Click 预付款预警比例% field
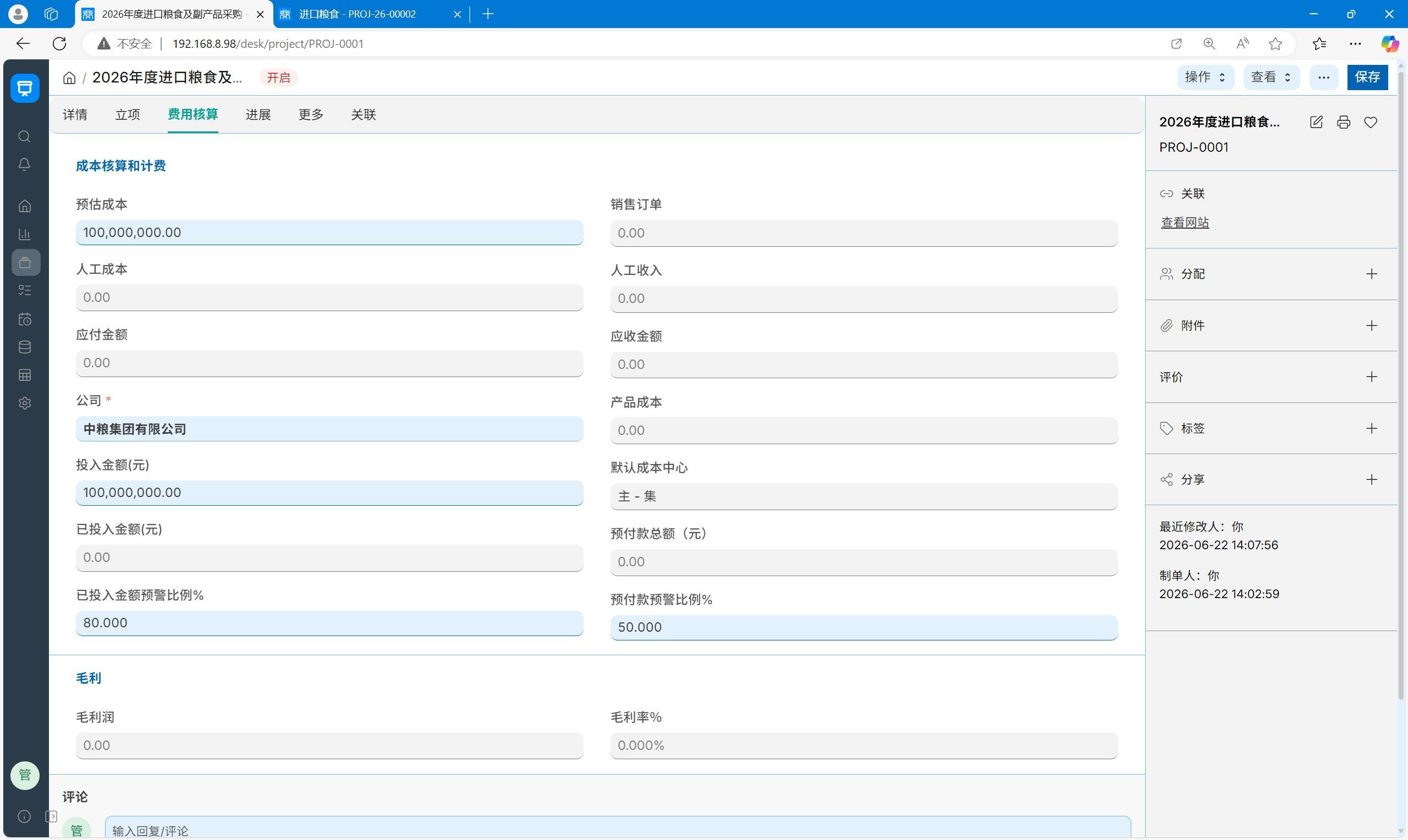Viewport: 1408px width, 840px height. tap(864, 627)
